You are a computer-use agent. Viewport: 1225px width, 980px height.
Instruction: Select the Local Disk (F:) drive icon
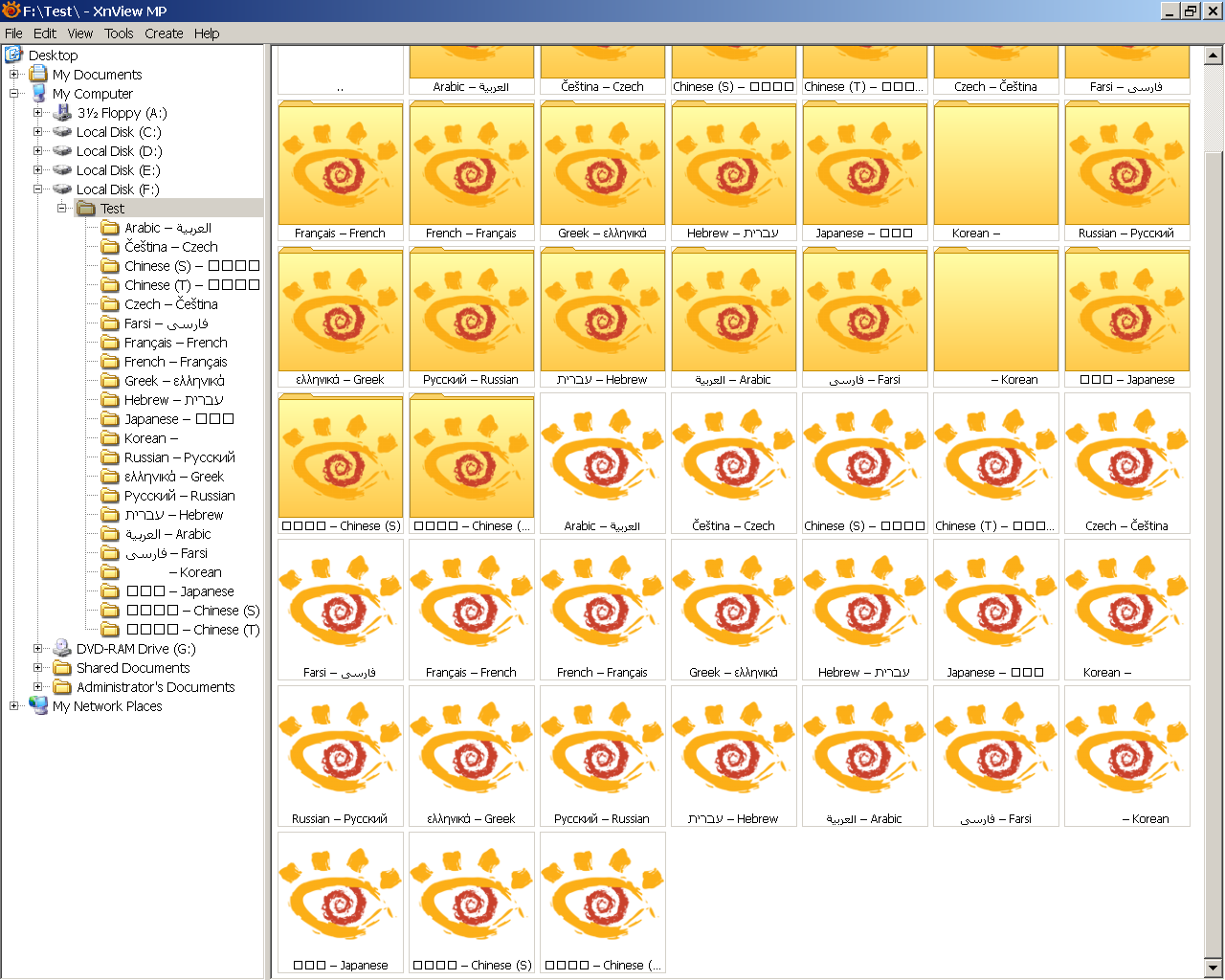(x=62, y=189)
